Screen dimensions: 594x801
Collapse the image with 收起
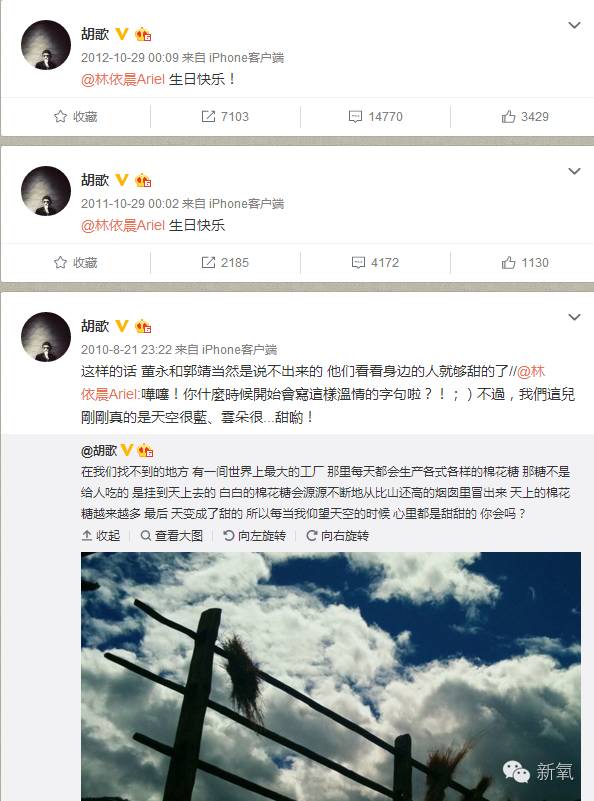(x=101, y=535)
